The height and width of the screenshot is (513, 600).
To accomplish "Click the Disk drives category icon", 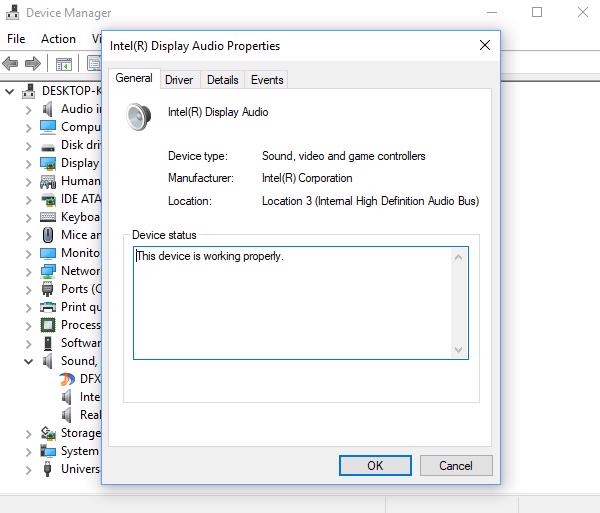I will [48, 145].
